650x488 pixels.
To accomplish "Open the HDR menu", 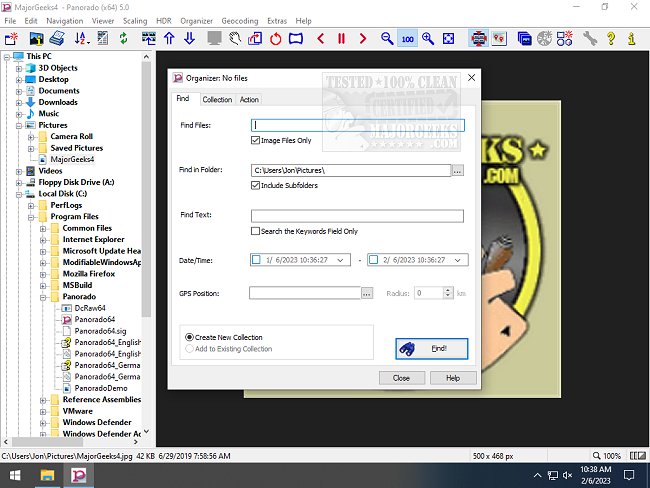I will point(164,21).
